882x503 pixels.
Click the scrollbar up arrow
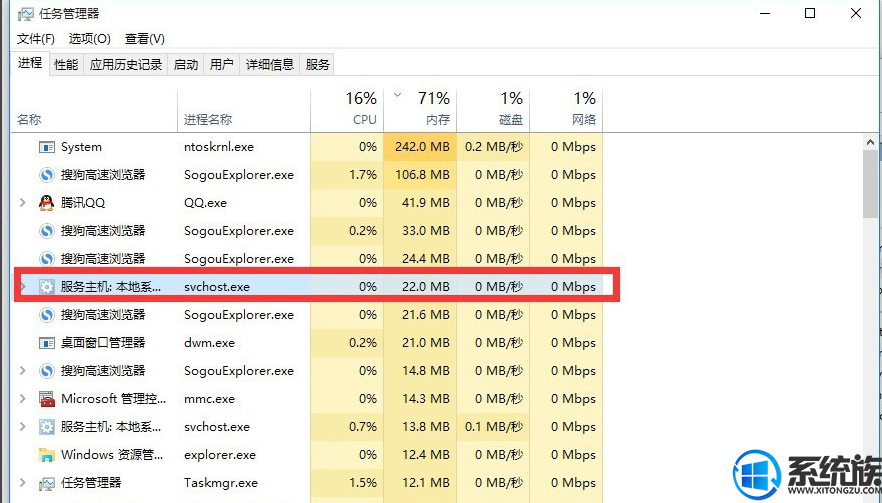(871, 143)
